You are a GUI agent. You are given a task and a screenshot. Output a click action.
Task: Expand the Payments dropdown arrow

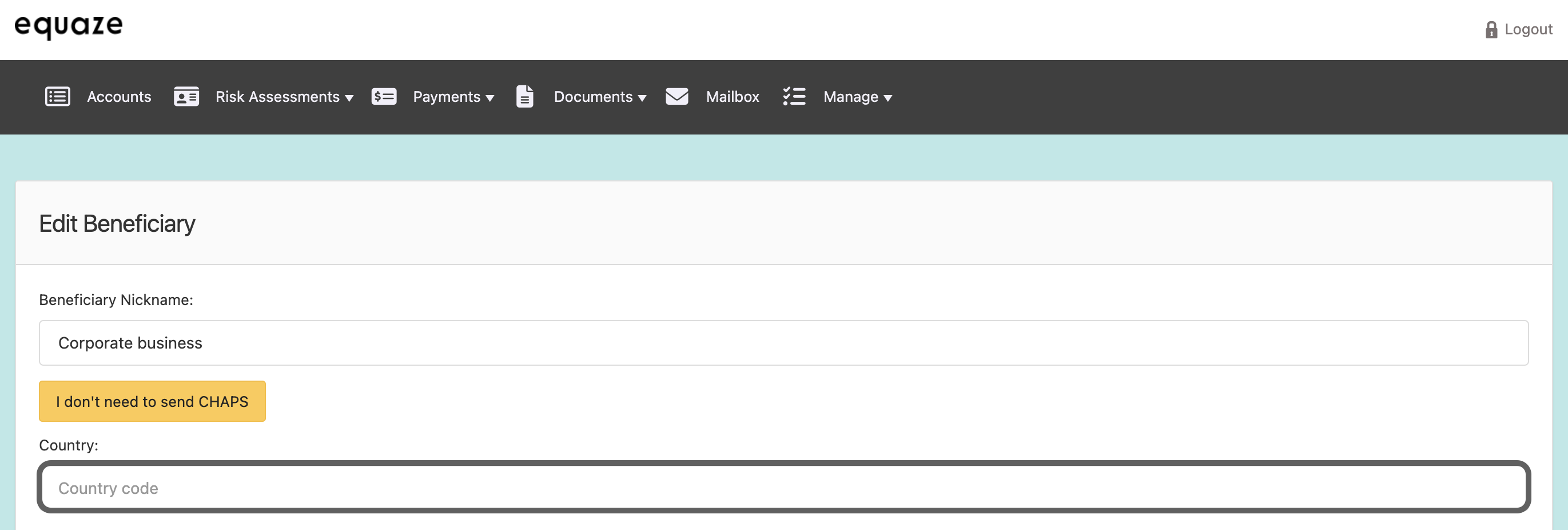490,98
